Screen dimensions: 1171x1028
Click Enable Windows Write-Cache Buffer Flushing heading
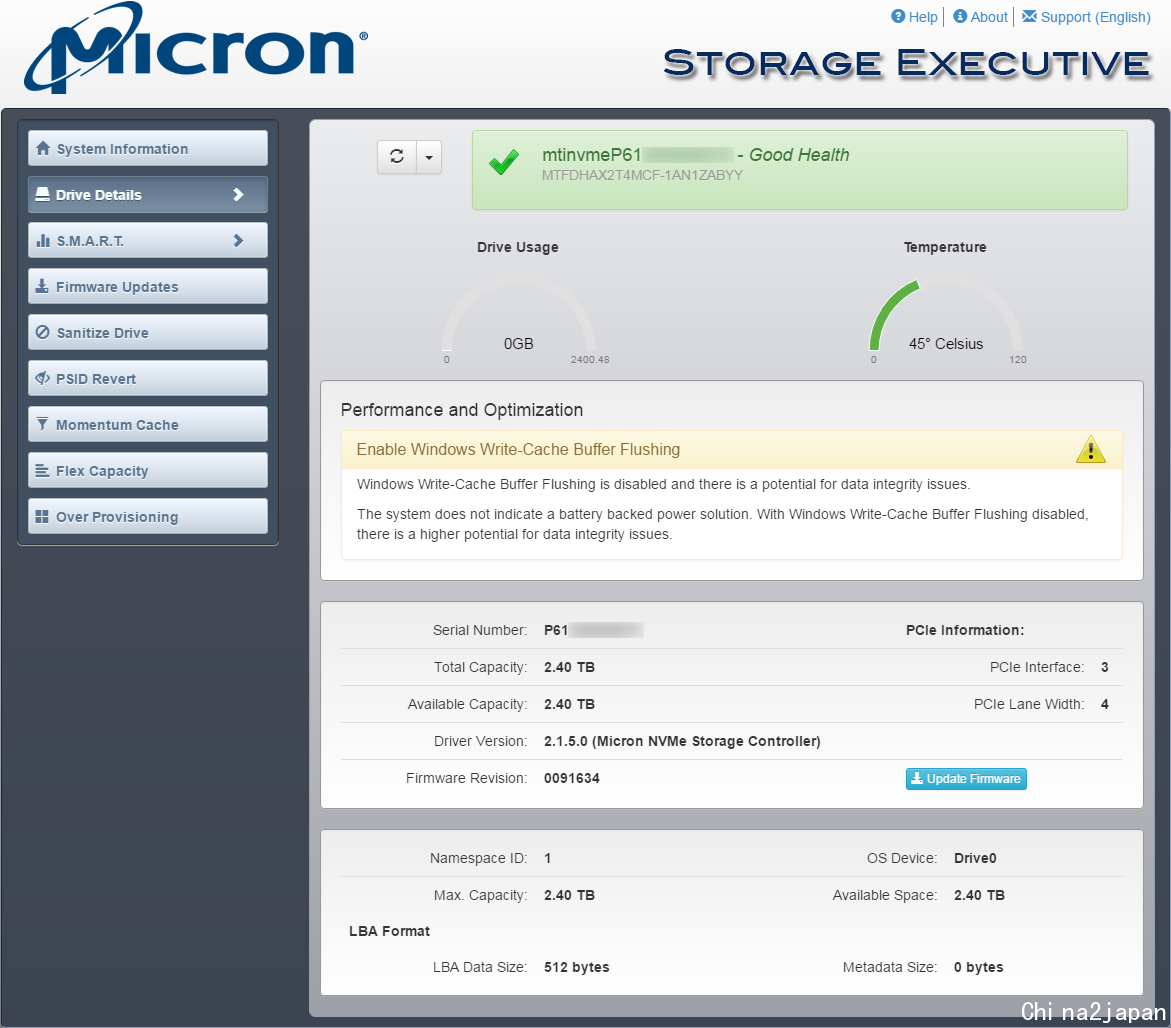[518, 449]
